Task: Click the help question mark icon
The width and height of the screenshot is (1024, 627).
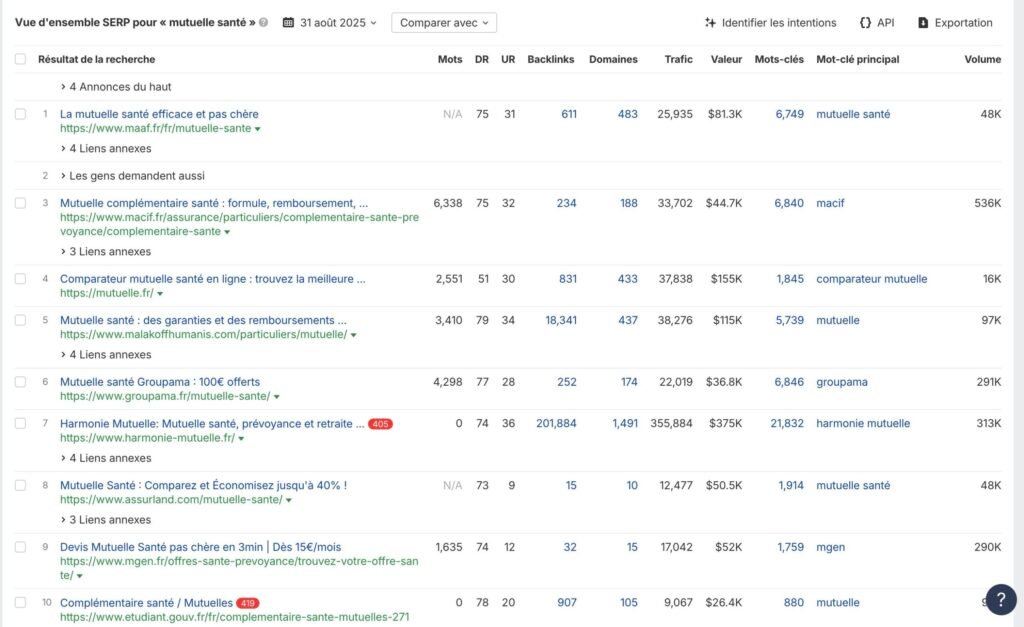Action: coord(1000,598)
